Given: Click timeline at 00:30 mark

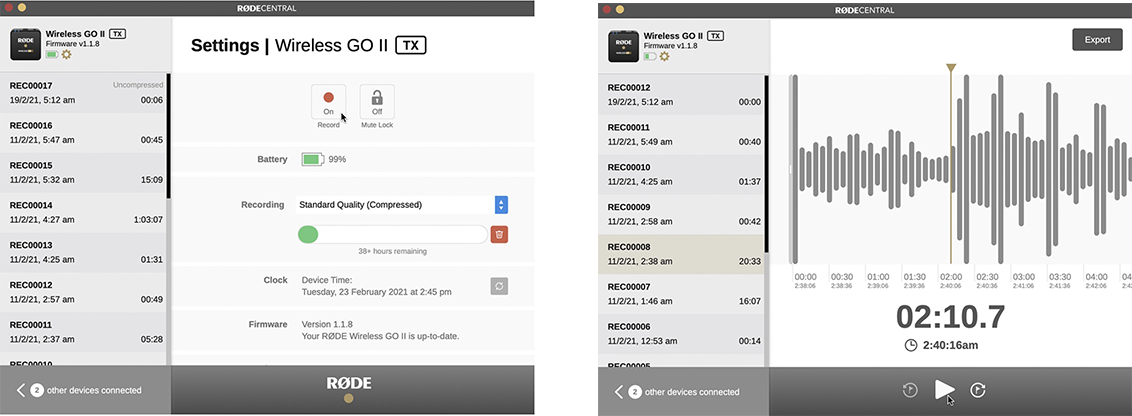Looking at the screenshot, I should click(842, 277).
